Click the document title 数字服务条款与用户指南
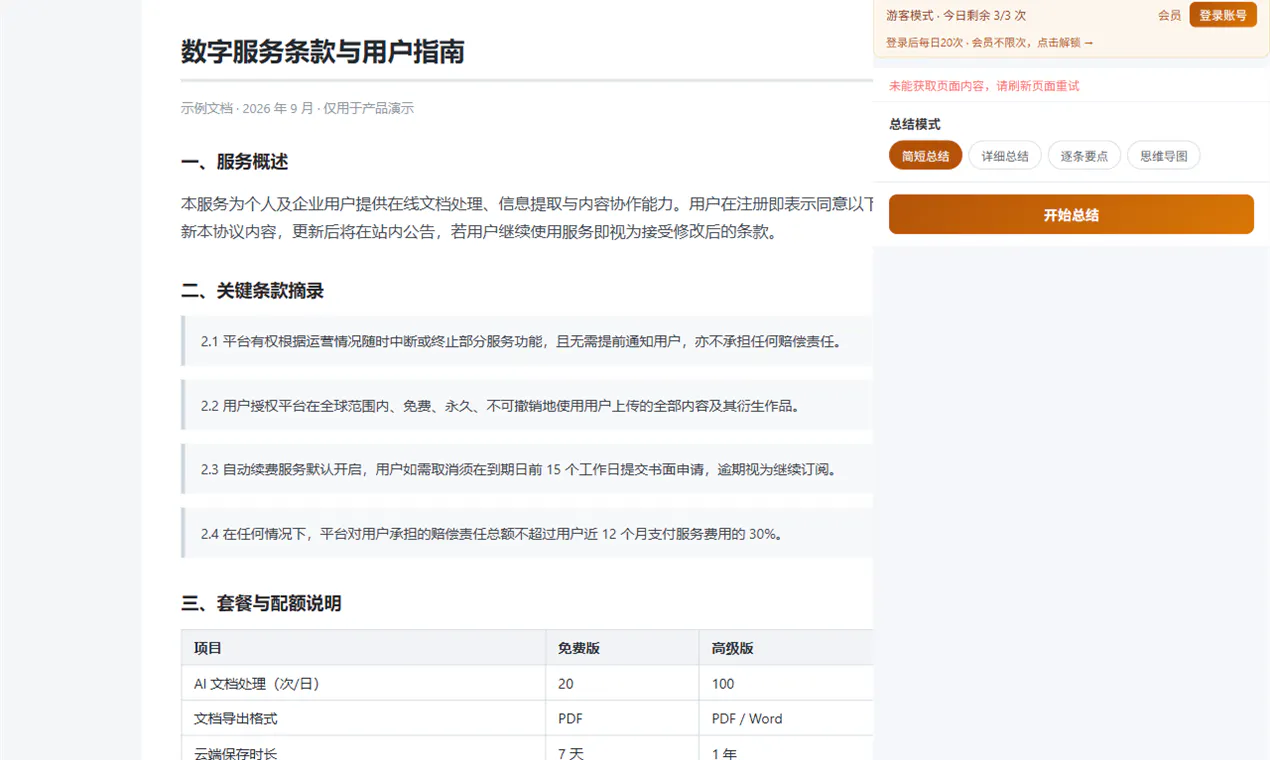The image size is (1270, 760). [323, 52]
